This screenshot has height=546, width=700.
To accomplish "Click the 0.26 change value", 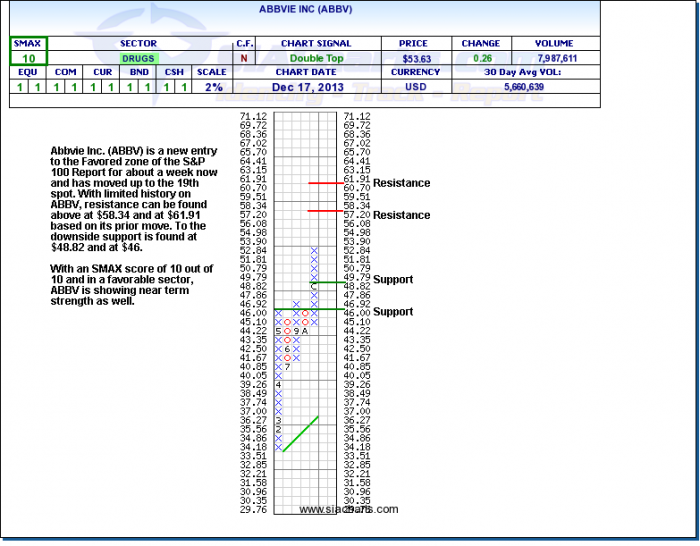I will (x=481, y=59).
